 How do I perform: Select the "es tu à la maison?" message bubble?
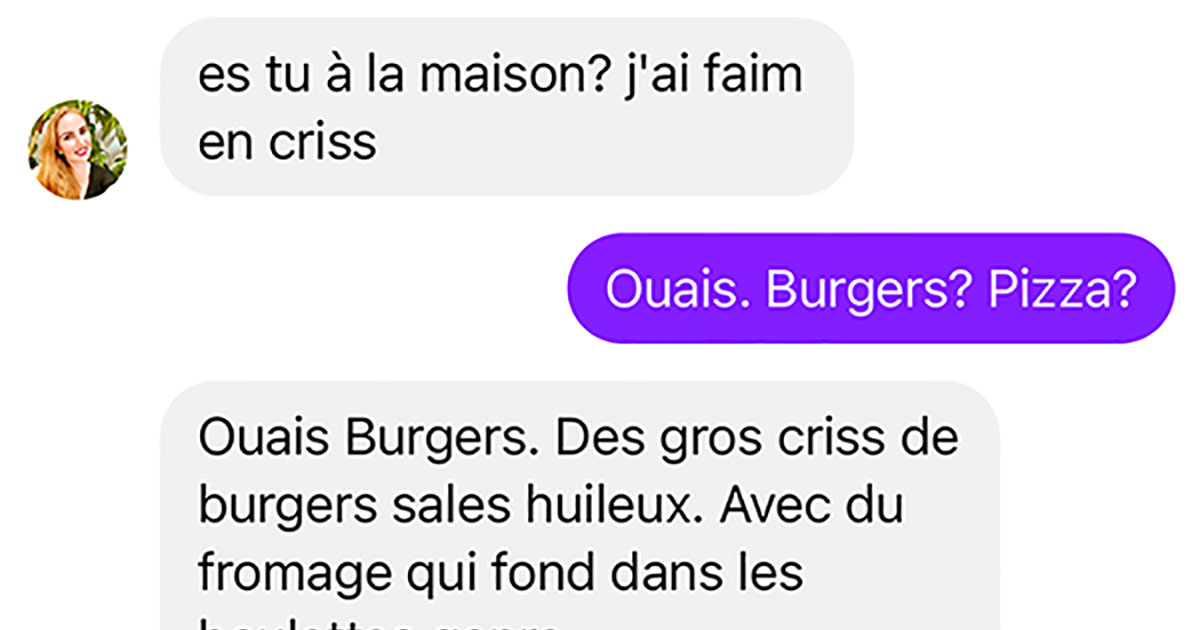click(x=507, y=106)
